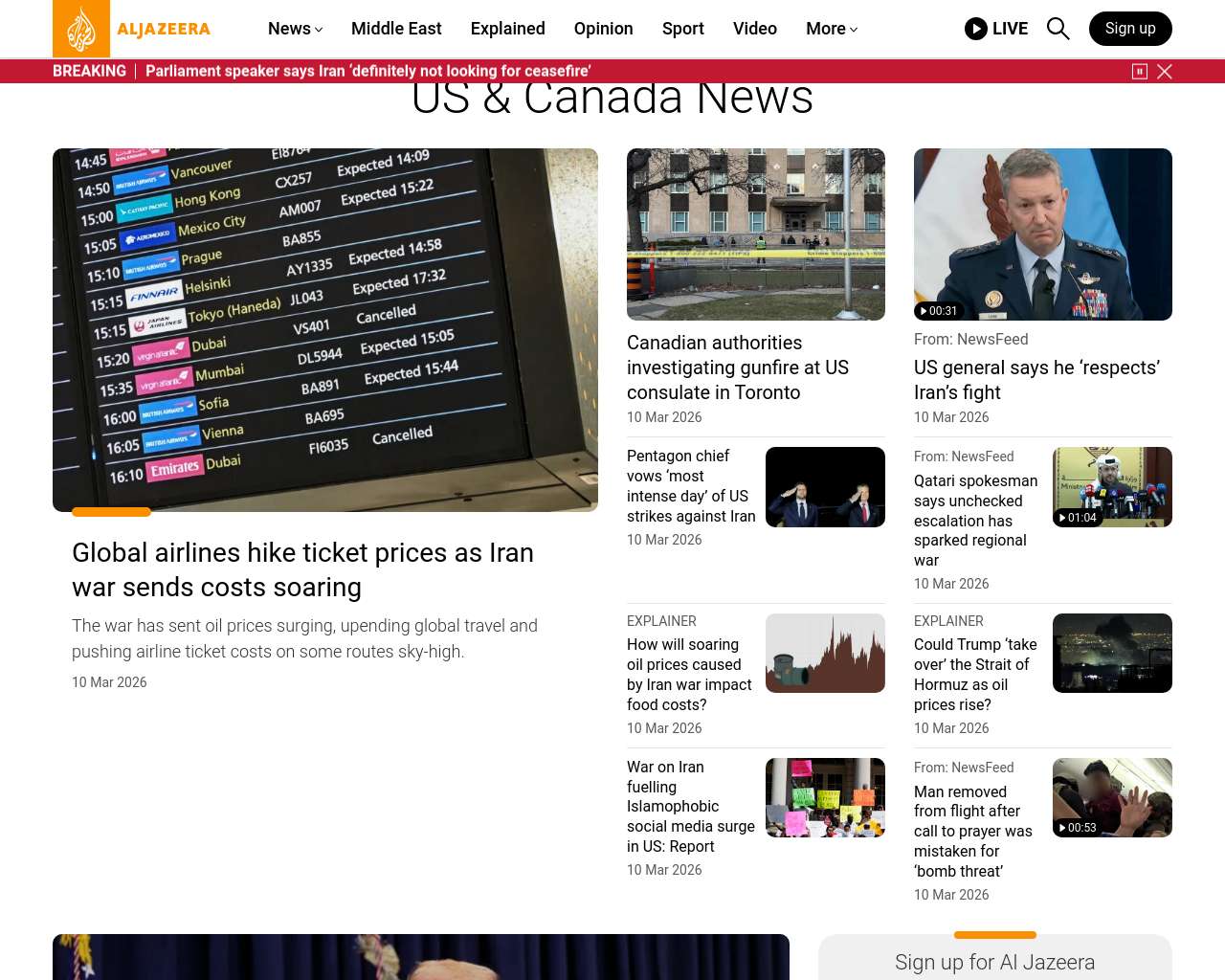
Task: Click the Al Jazeera logo
Action: click(x=132, y=29)
